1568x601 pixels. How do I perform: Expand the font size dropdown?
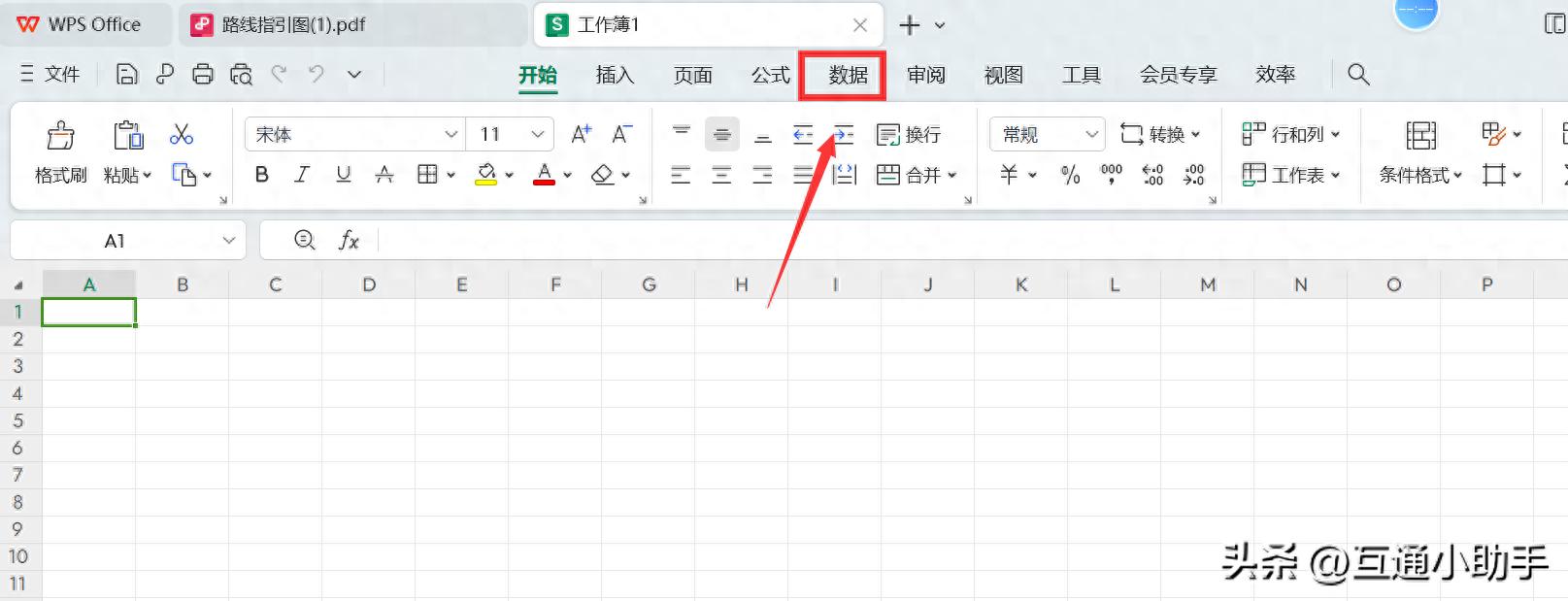click(x=537, y=134)
